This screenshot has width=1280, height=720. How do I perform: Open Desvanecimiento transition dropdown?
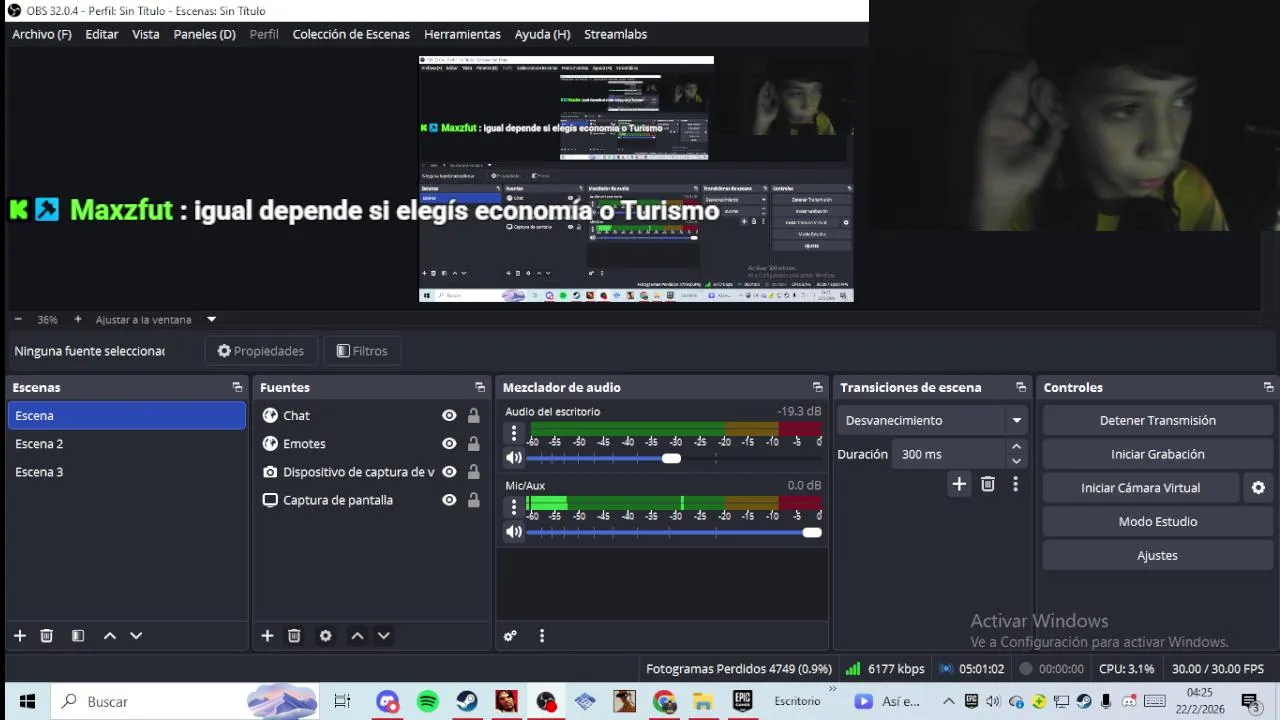932,421
